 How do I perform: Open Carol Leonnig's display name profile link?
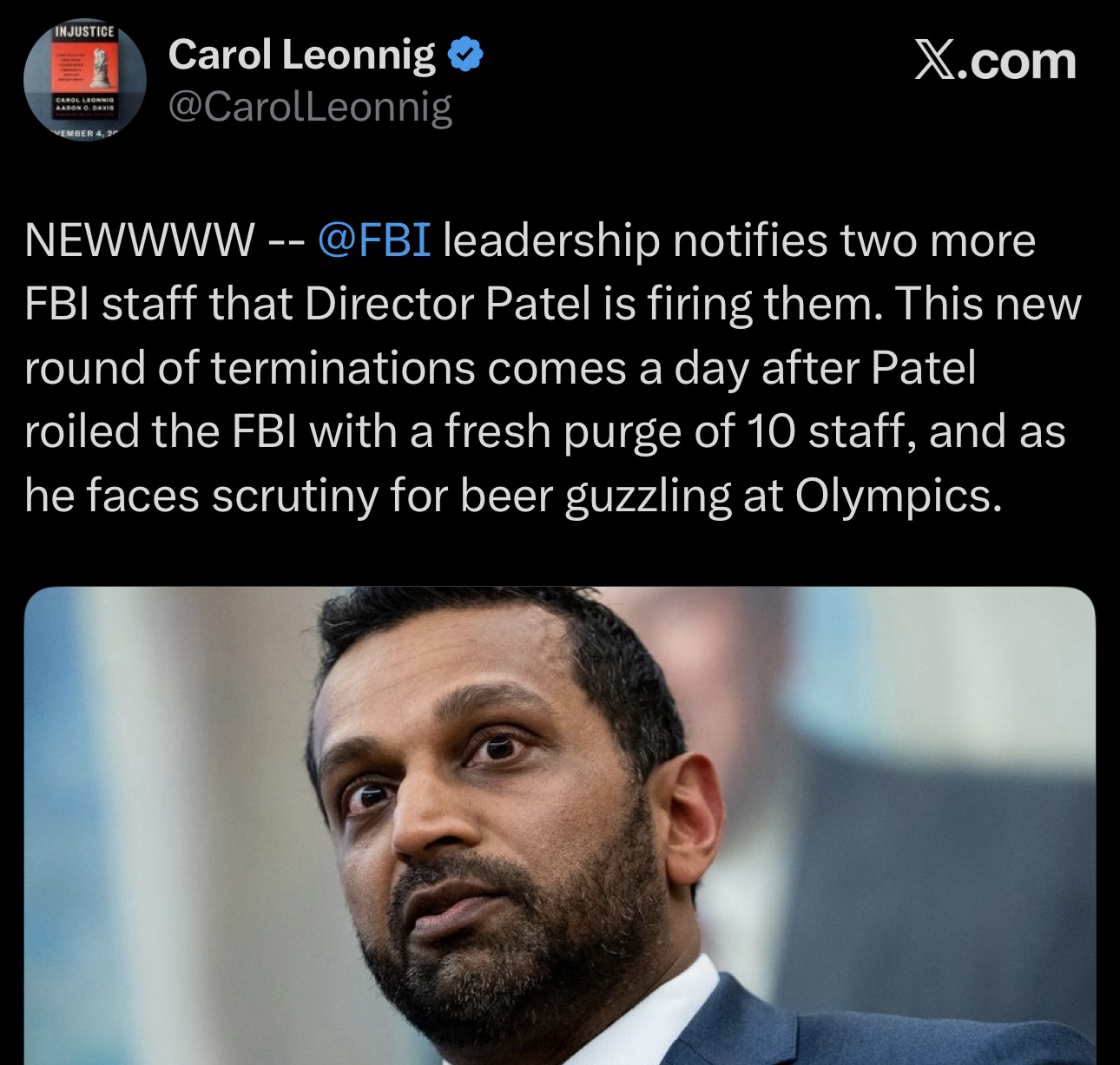pyautogui.click(x=301, y=56)
